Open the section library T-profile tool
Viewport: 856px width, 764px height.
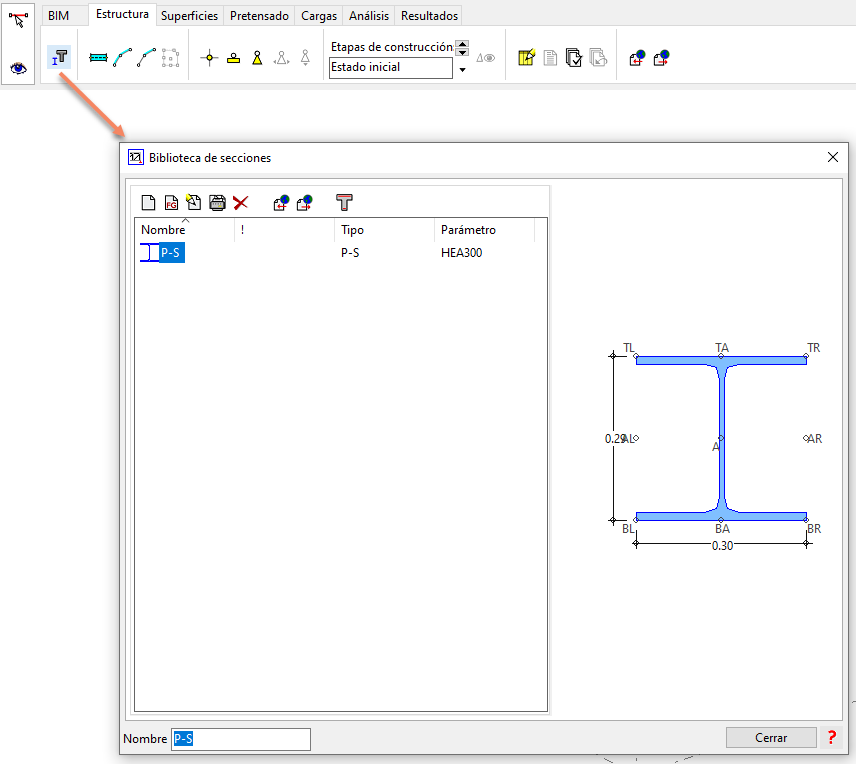pos(59,57)
